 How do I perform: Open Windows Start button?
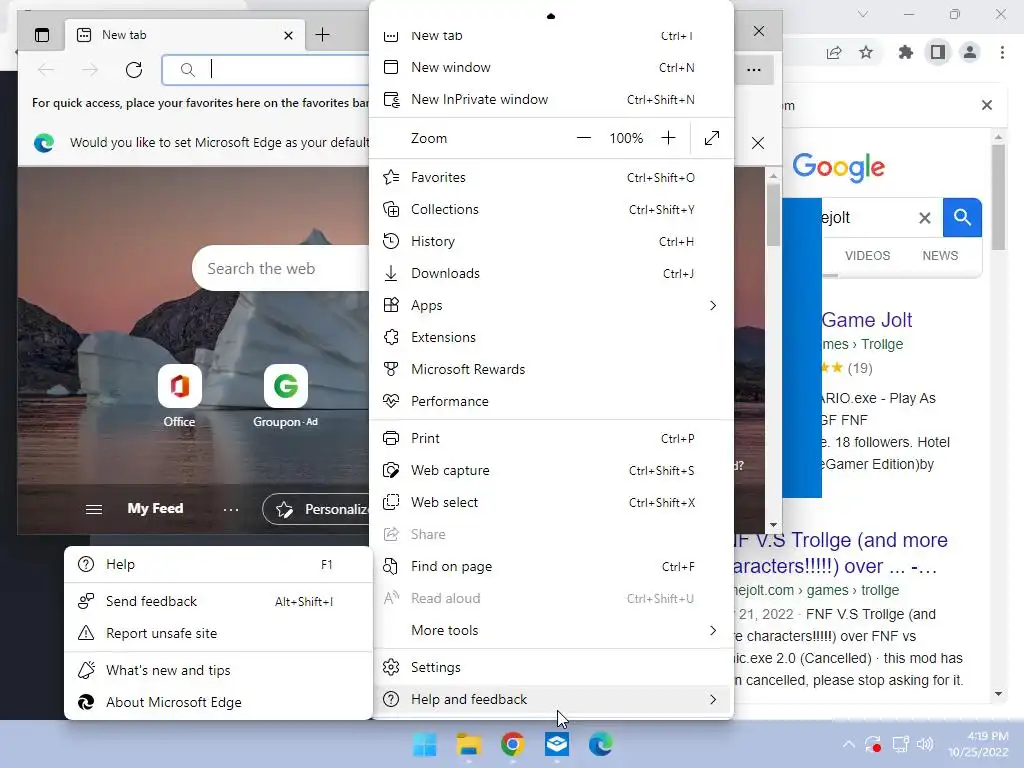click(x=424, y=744)
